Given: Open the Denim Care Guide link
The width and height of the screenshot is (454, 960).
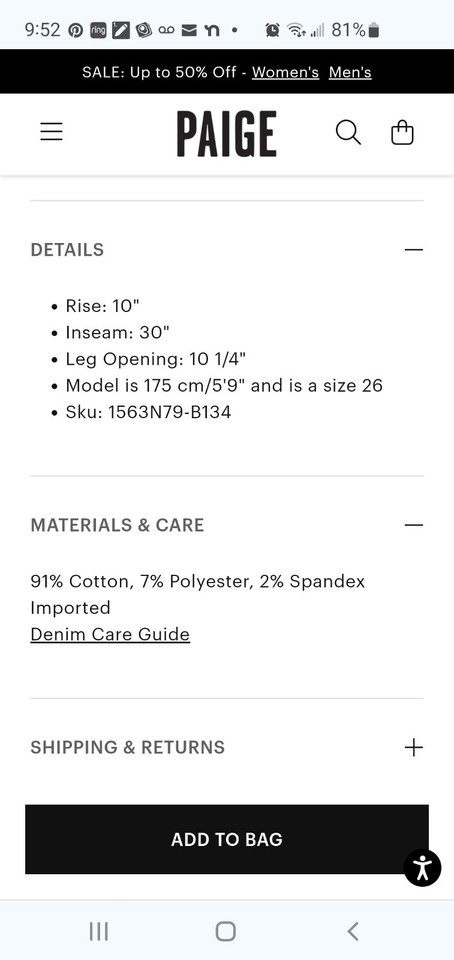Looking at the screenshot, I should coord(110,634).
